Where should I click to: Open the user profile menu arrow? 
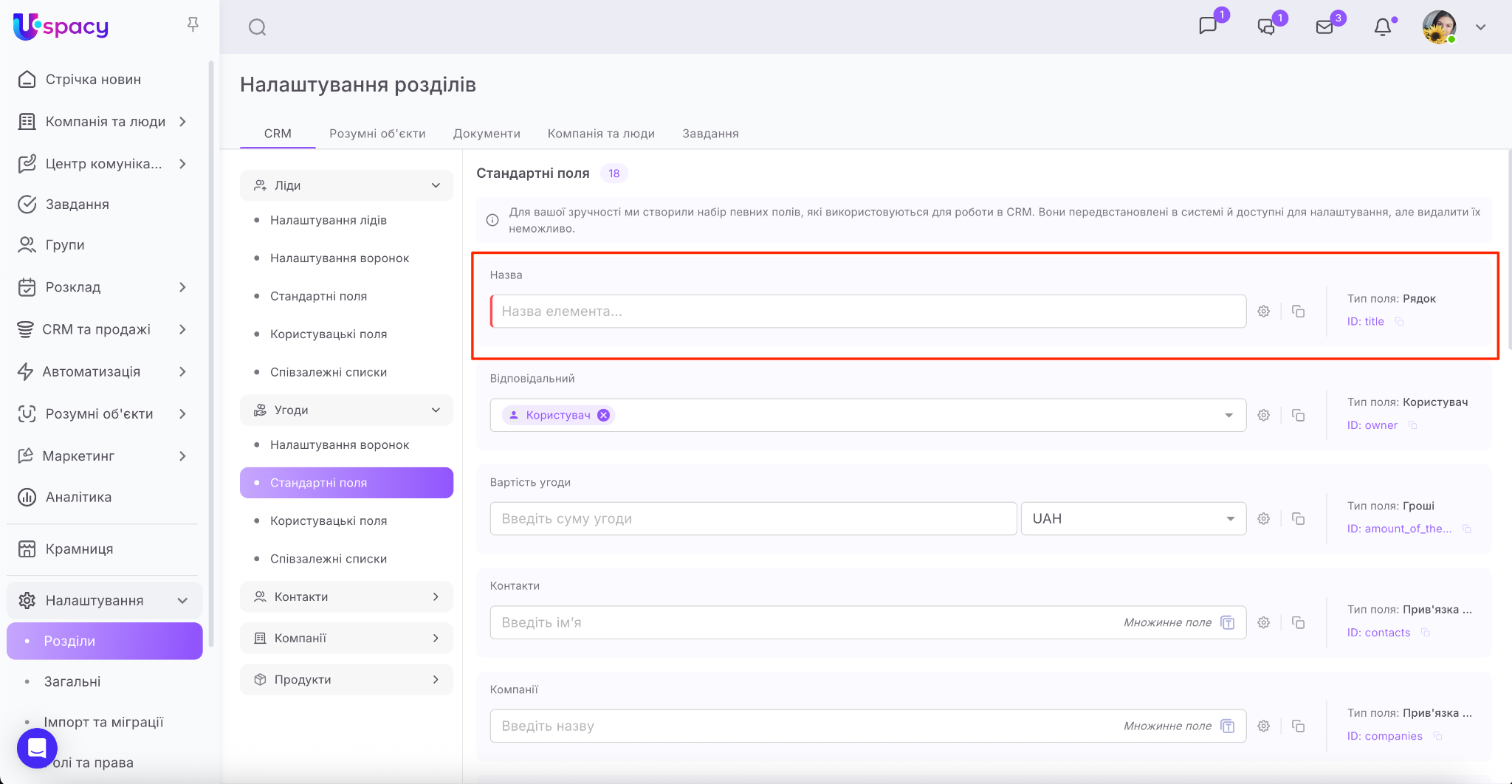pyautogui.click(x=1480, y=27)
